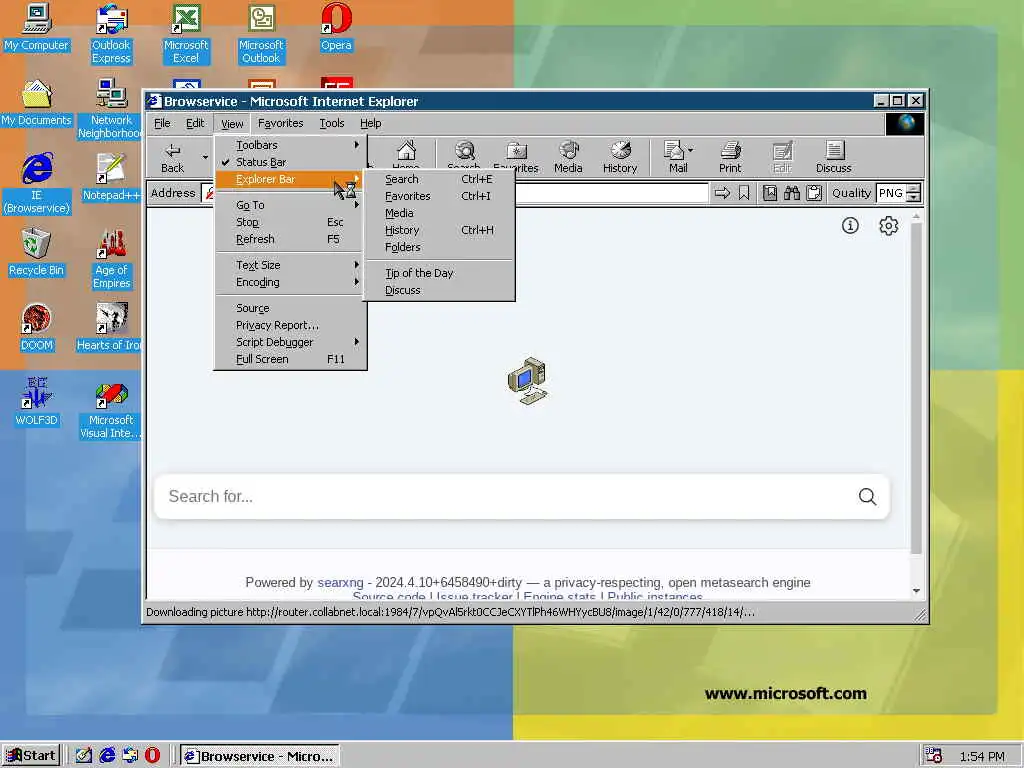Click the info circle icon on page
Image resolution: width=1024 pixels, height=768 pixels.
click(850, 226)
